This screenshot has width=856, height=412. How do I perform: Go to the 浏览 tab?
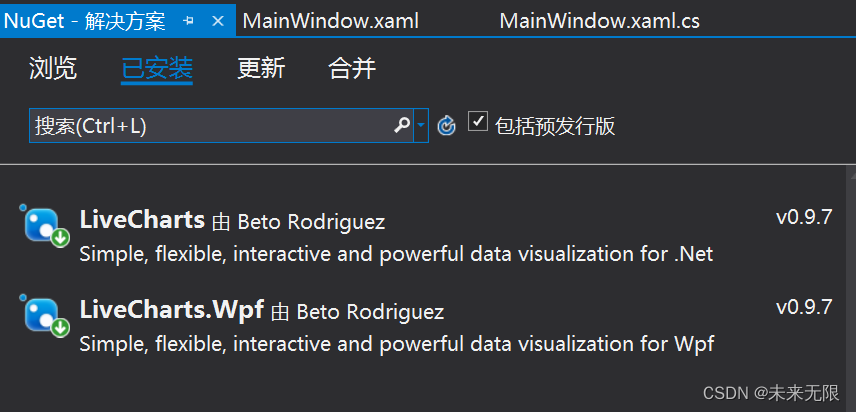point(53,69)
